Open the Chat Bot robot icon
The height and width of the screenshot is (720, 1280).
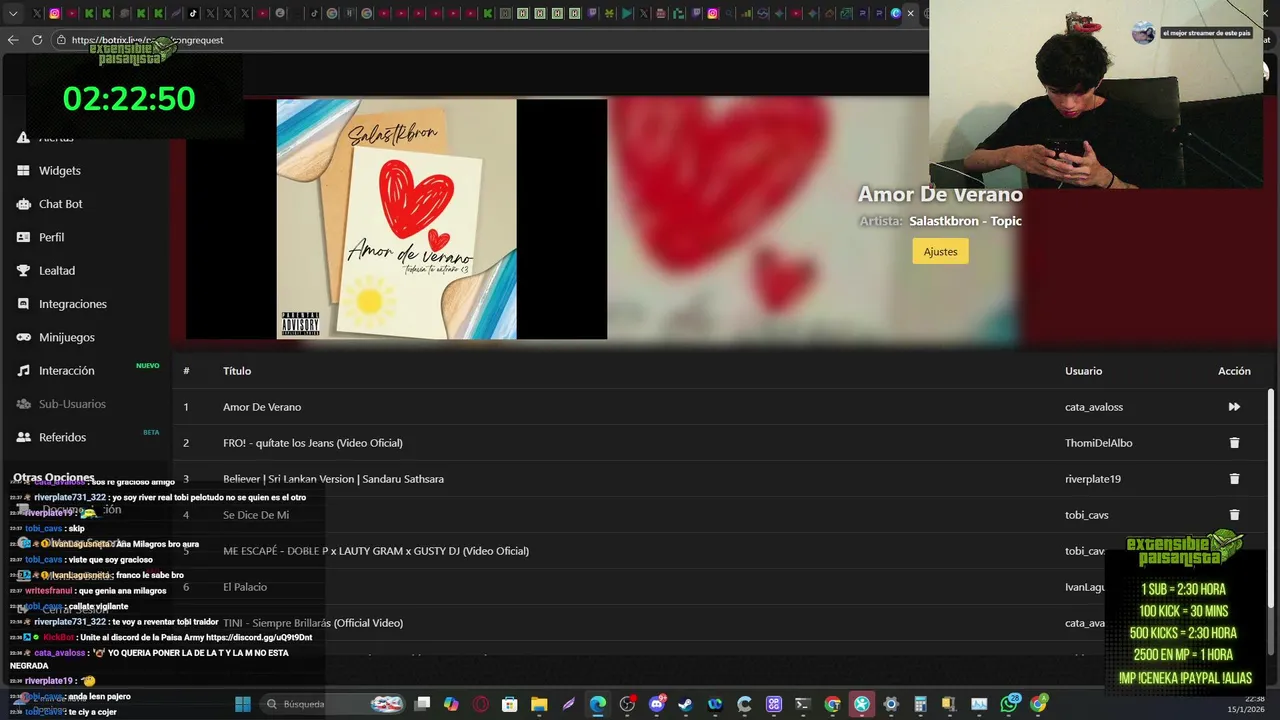tap(23, 204)
